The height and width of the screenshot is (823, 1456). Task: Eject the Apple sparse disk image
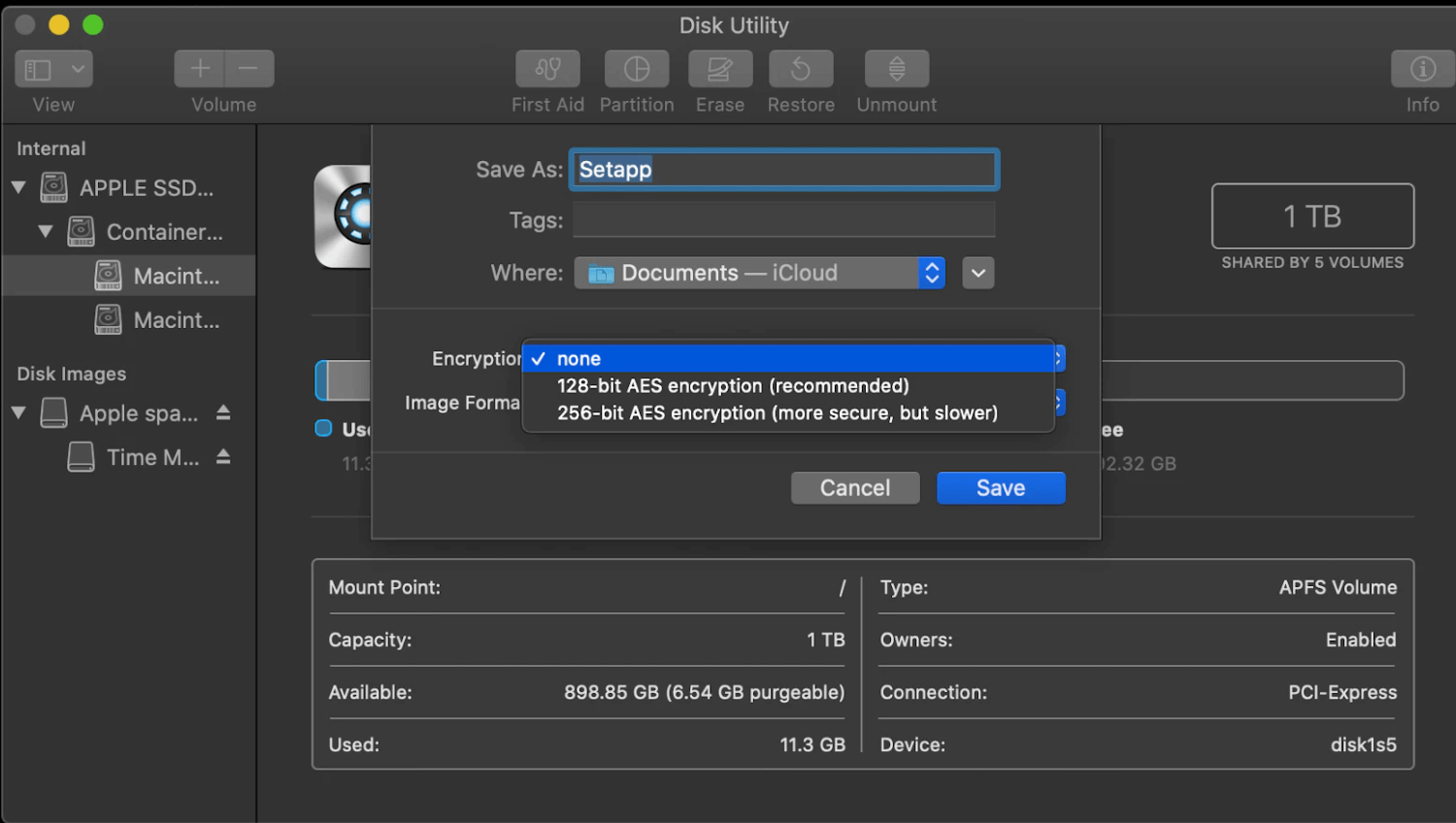pos(223,412)
